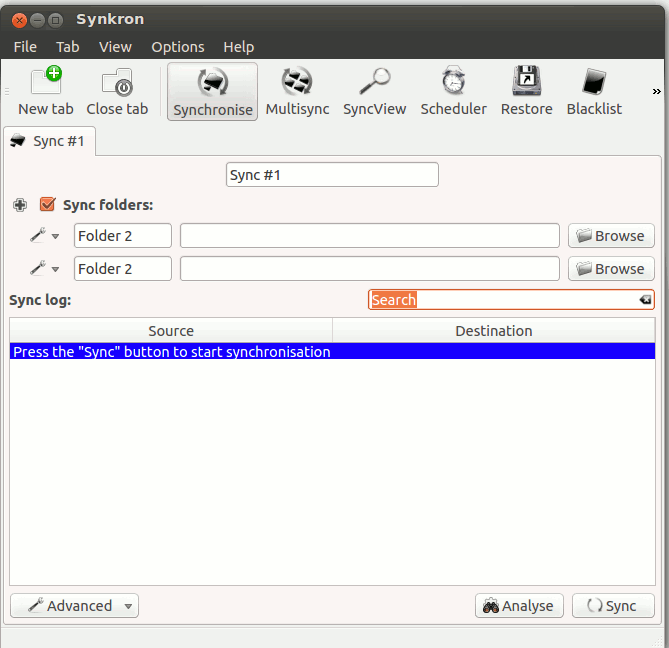The width and height of the screenshot is (669, 648).
Task: Click the Destination column header
Action: (494, 331)
